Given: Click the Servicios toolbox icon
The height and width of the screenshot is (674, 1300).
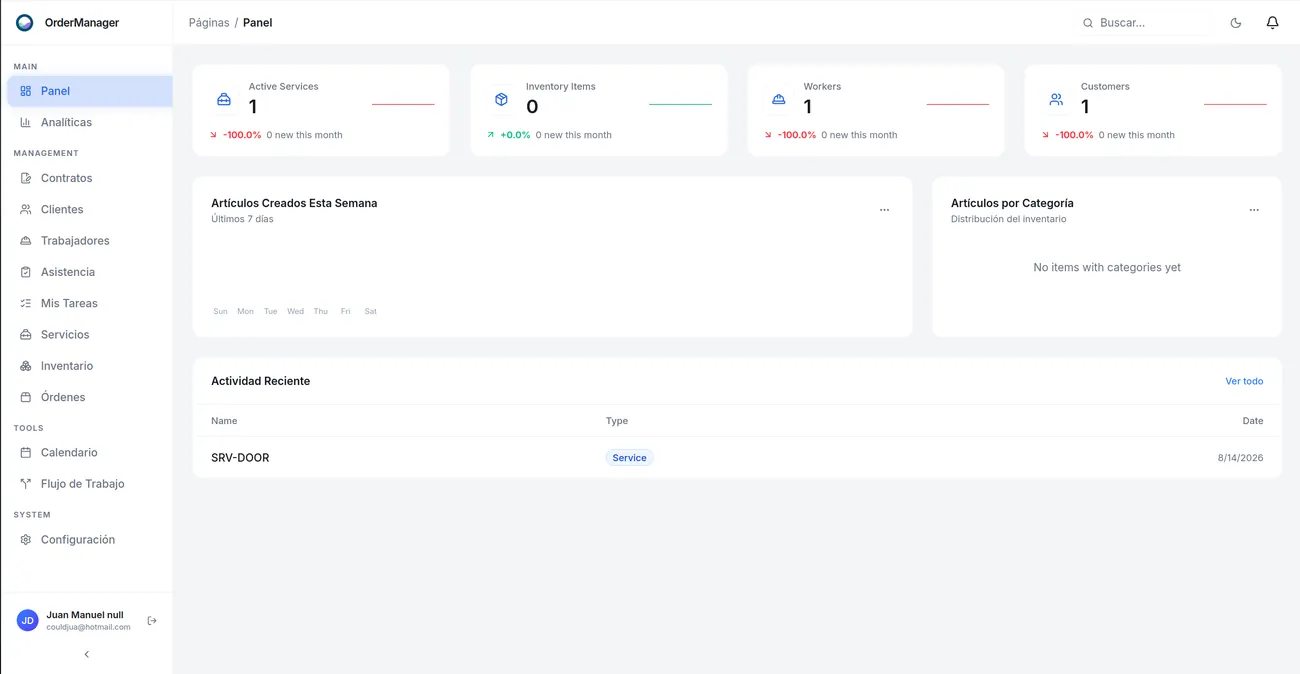Looking at the screenshot, I should tap(26, 335).
